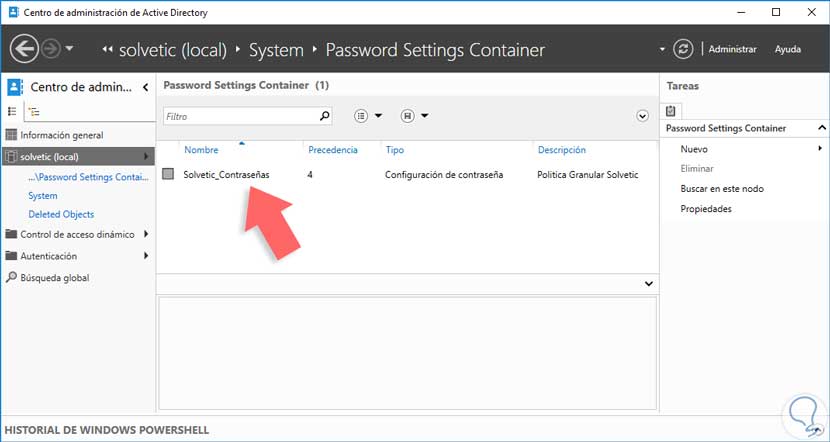Click the Tareas clipboard icon
The image size is (830, 442).
(x=670, y=111)
